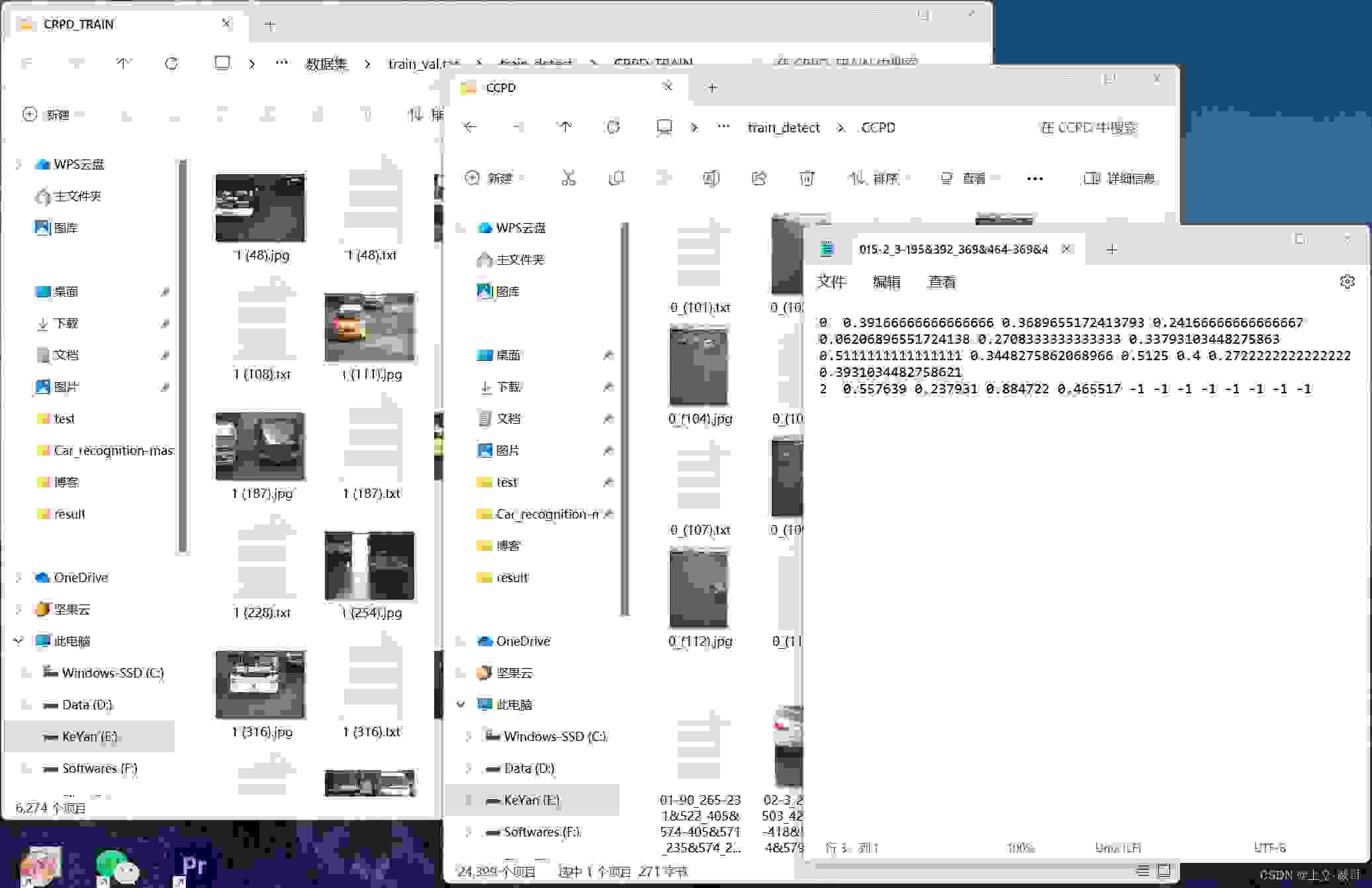Viewport: 1372px width, 888px height.
Task: Close the CCPD tab
Action: pos(668,87)
